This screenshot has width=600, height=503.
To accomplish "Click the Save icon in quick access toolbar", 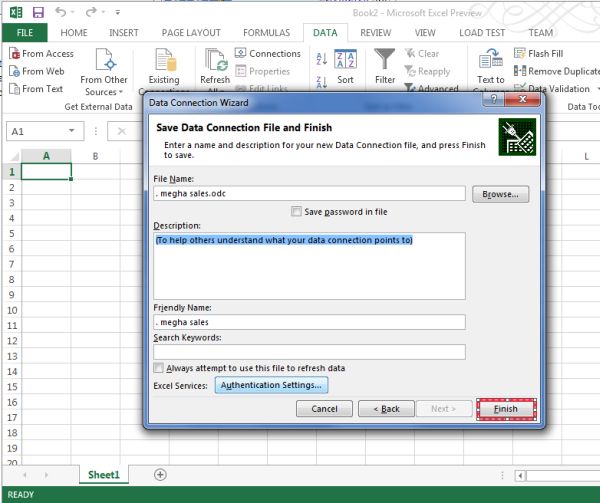I will pos(38,13).
